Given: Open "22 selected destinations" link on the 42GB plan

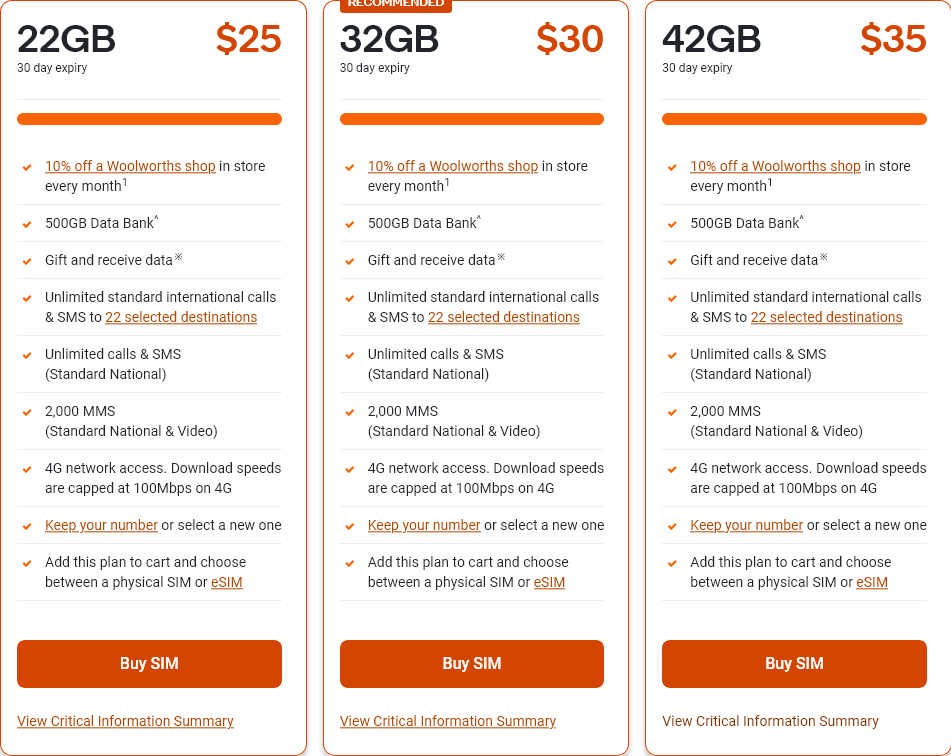Looking at the screenshot, I should point(826,317).
